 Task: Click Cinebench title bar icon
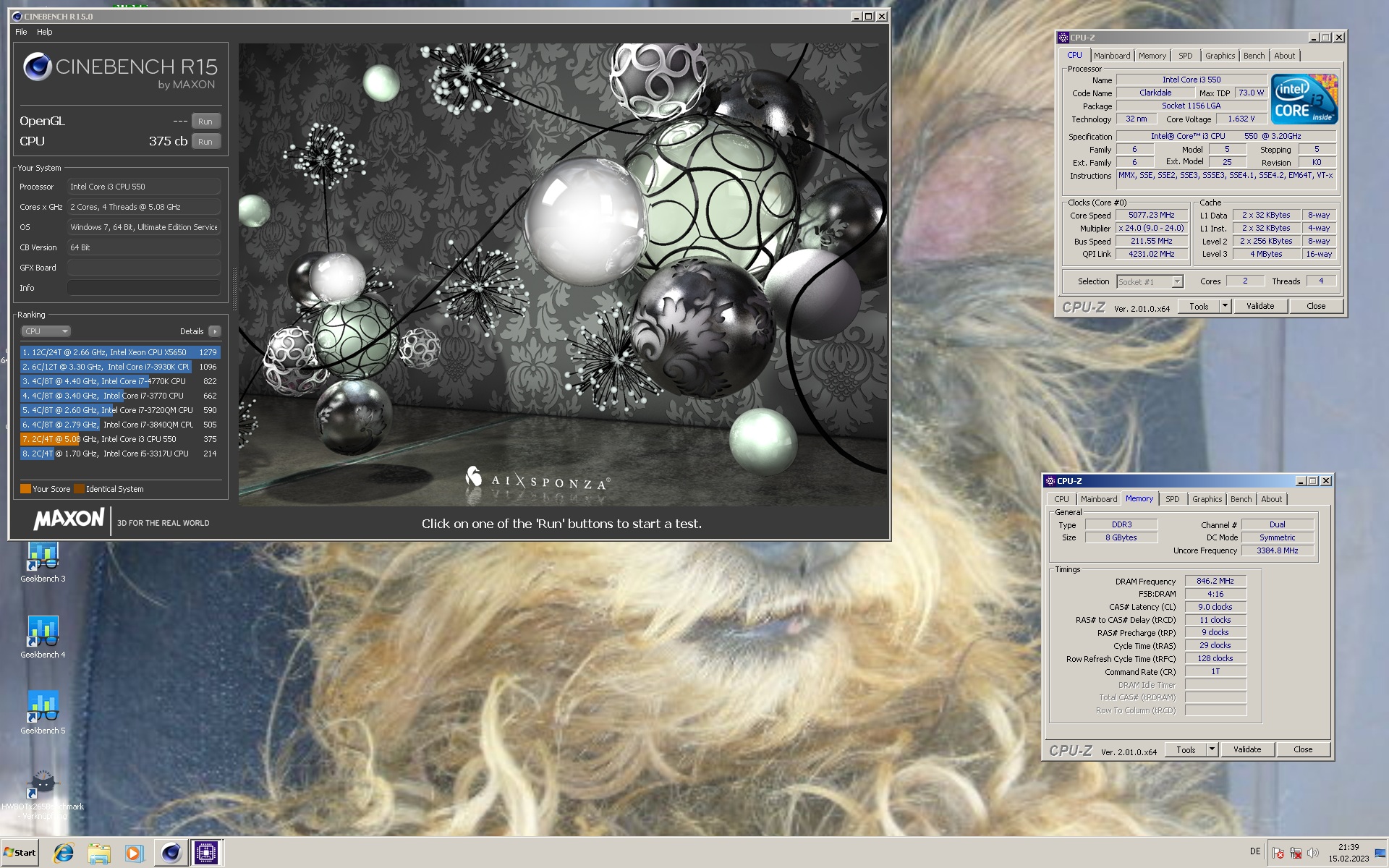click(x=17, y=16)
